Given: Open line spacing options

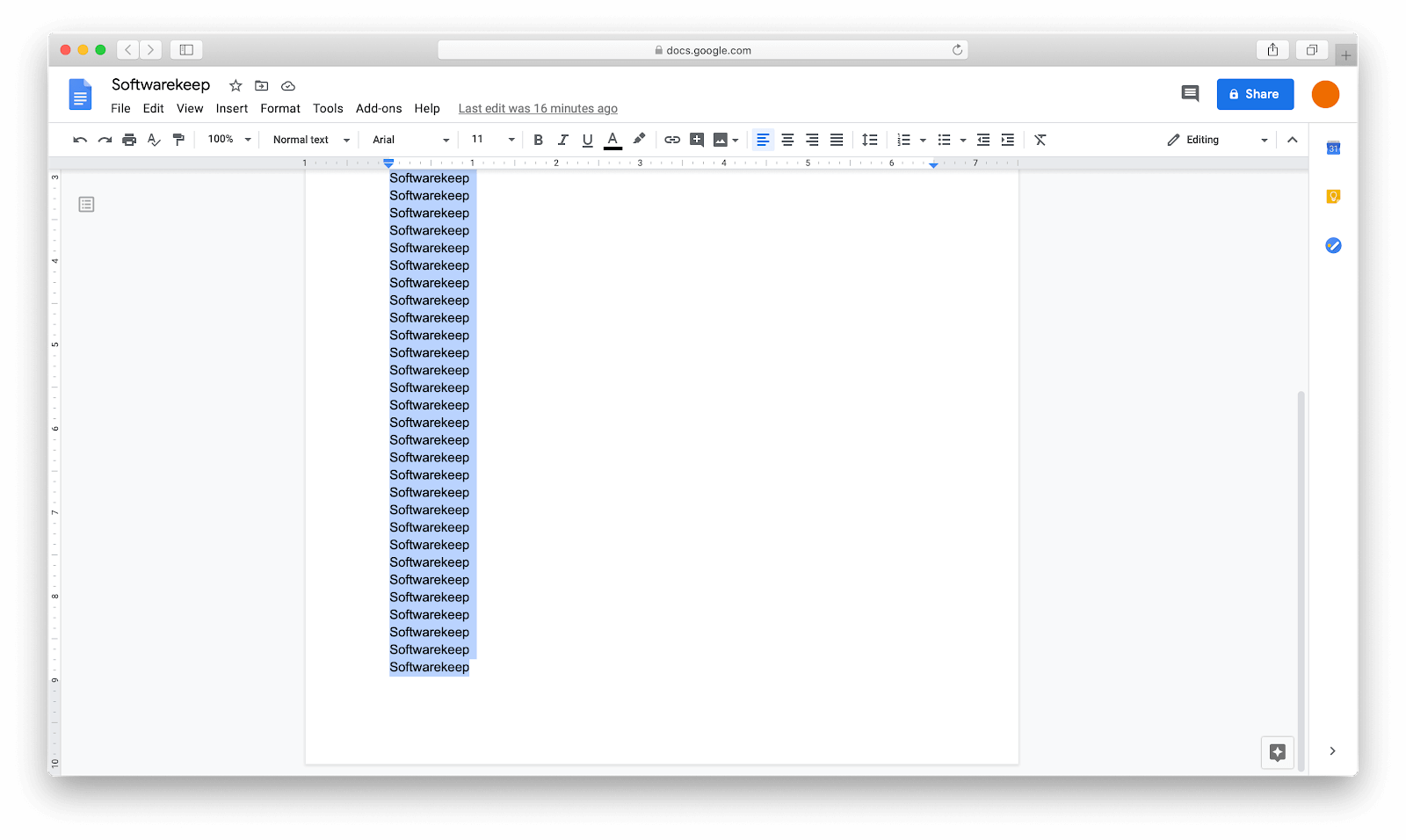Looking at the screenshot, I should click(869, 140).
